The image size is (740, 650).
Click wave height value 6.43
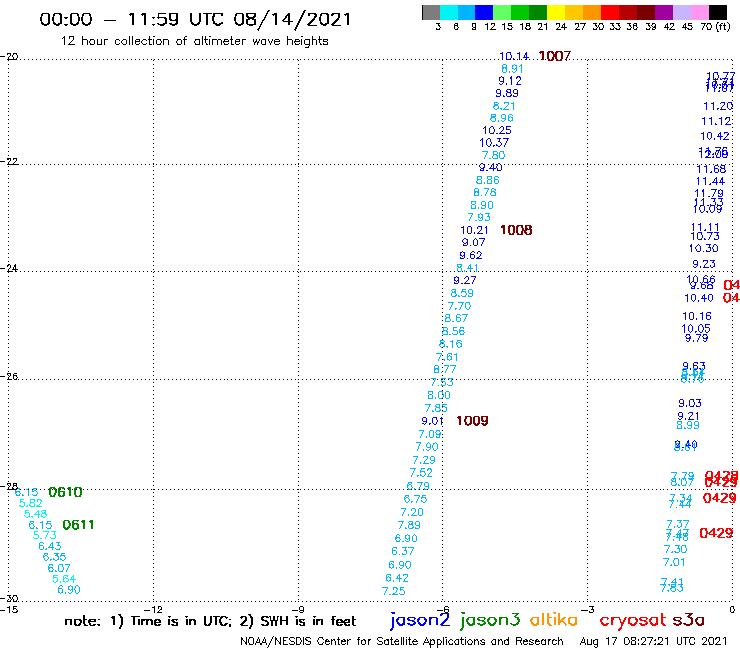point(50,546)
